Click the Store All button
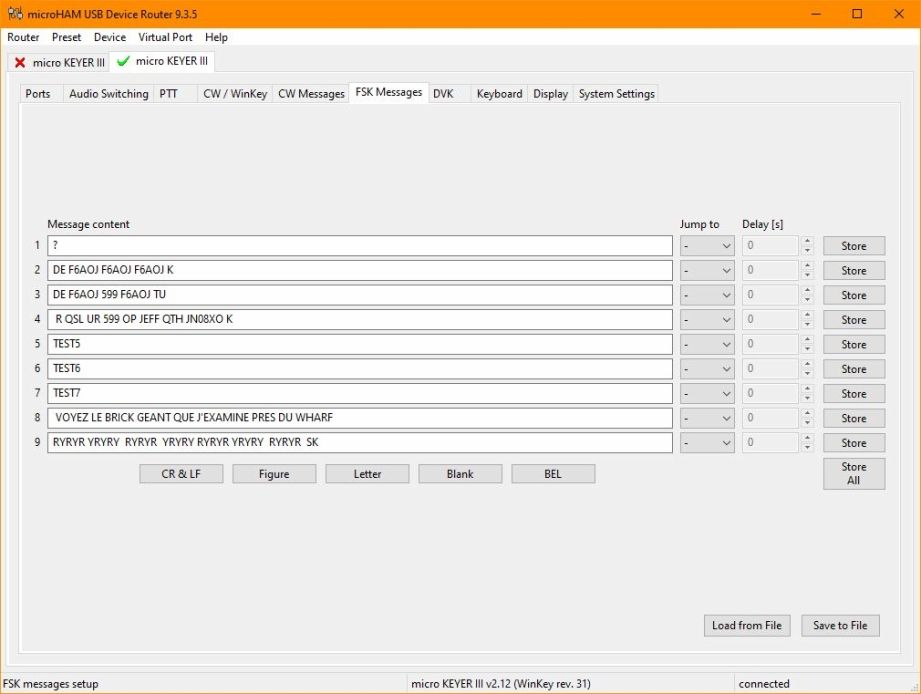The width and height of the screenshot is (921, 694). pos(853,473)
